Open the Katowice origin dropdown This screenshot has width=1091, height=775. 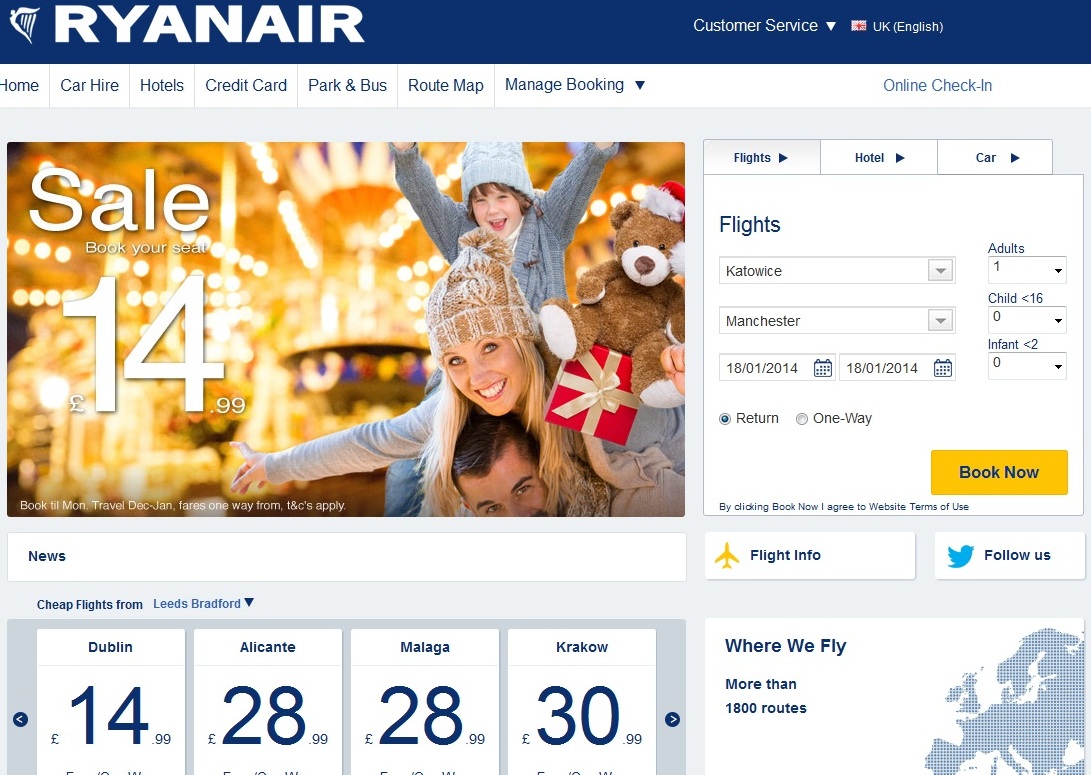(941, 271)
